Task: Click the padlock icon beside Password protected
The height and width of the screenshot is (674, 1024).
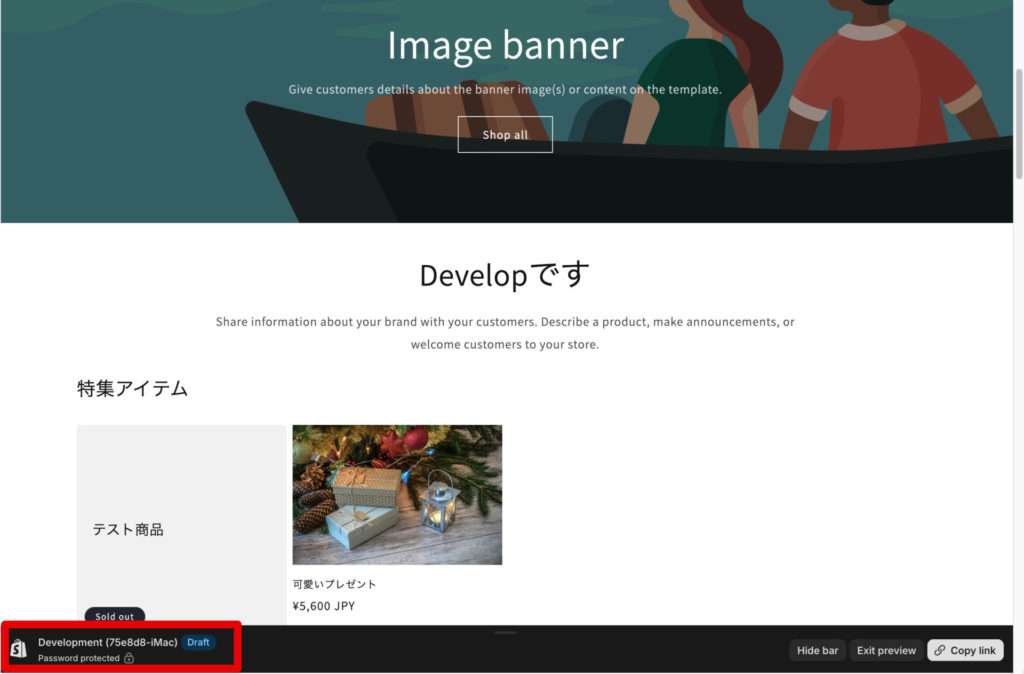Action: point(129,658)
